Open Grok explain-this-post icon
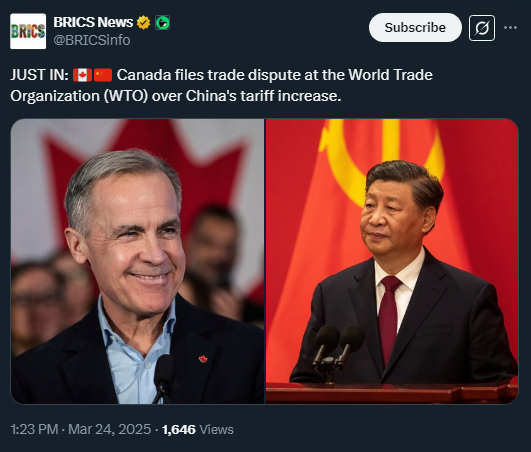Image resolution: width=531 pixels, height=452 pixels. (x=482, y=28)
